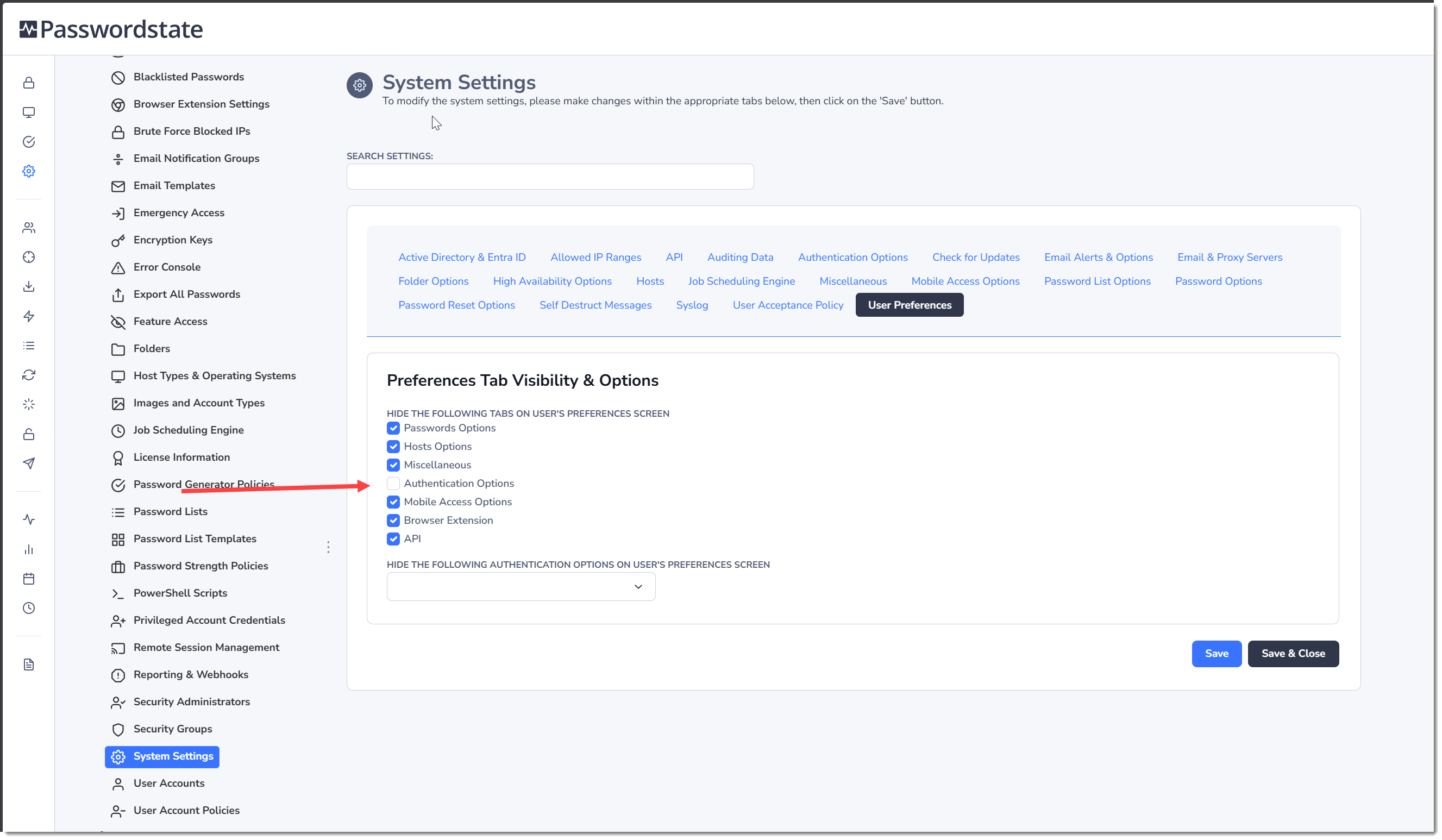Click the Passwordstate logo
The image size is (1442, 840).
111,29
